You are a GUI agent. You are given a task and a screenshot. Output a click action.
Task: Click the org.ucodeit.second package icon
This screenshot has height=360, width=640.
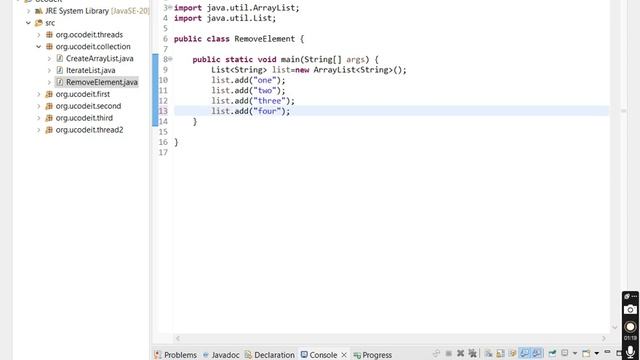point(49,106)
